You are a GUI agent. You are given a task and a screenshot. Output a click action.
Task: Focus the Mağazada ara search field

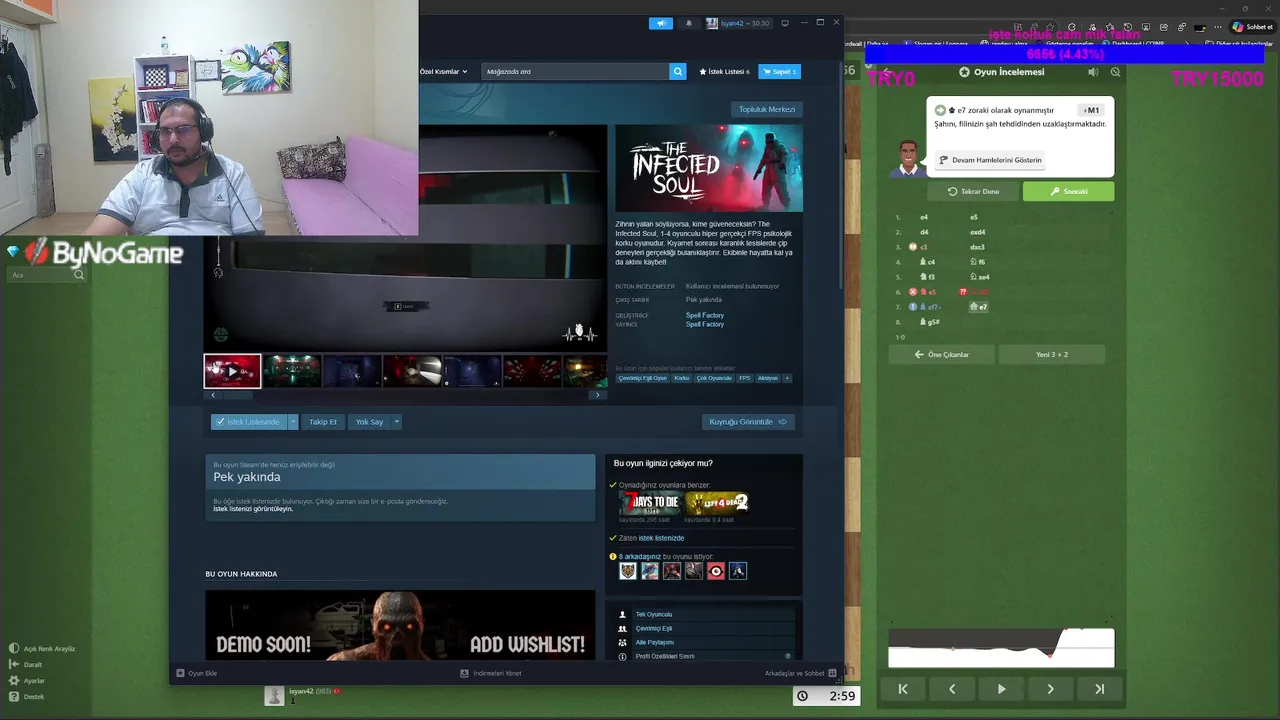pyautogui.click(x=575, y=72)
